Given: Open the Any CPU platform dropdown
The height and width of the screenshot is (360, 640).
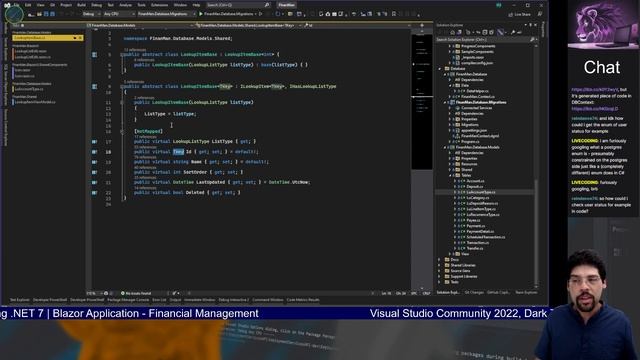Looking at the screenshot, I should (x=118, y=14).
